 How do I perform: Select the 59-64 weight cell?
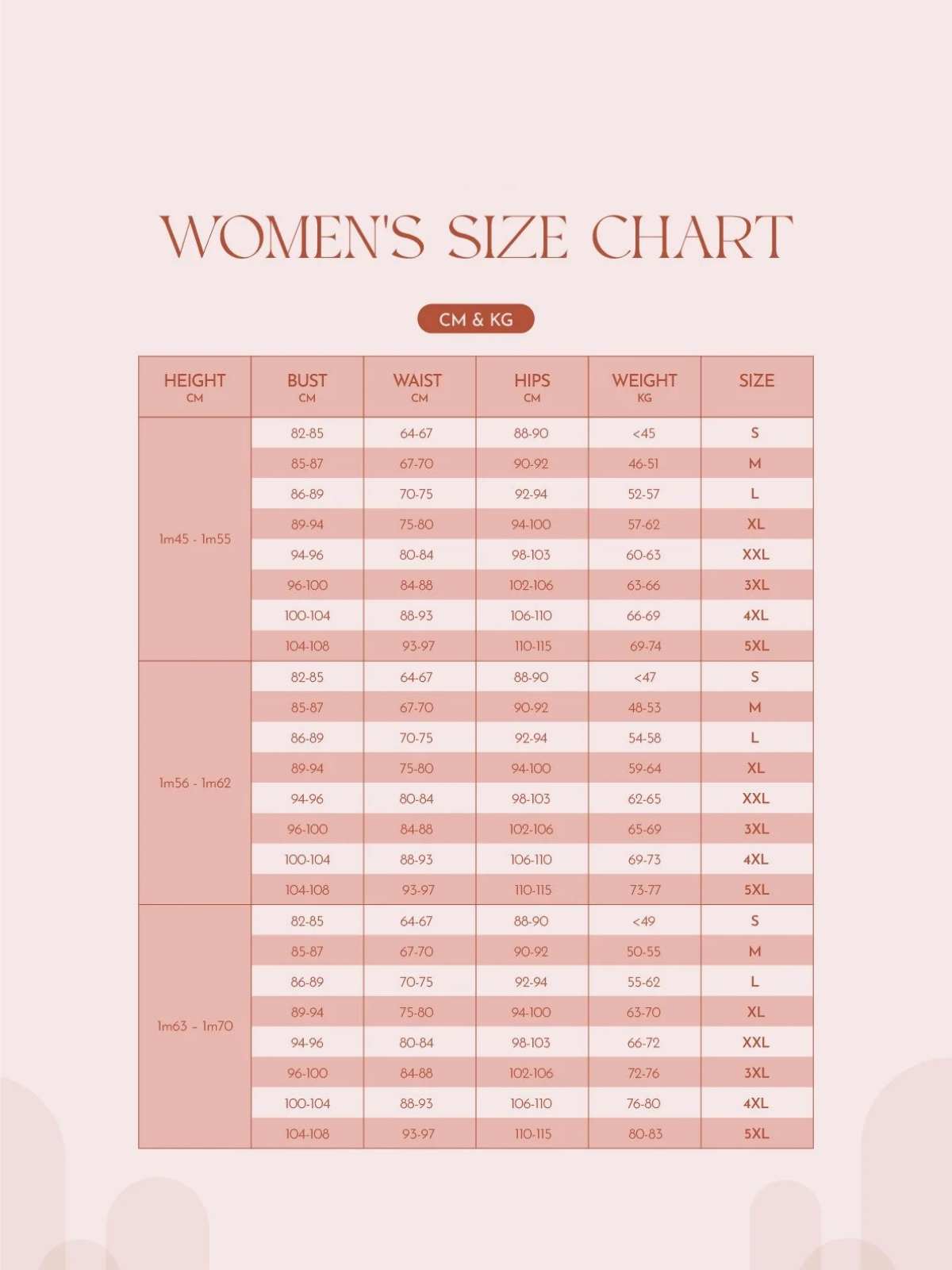pyautogui.click(x=644, y=768)
